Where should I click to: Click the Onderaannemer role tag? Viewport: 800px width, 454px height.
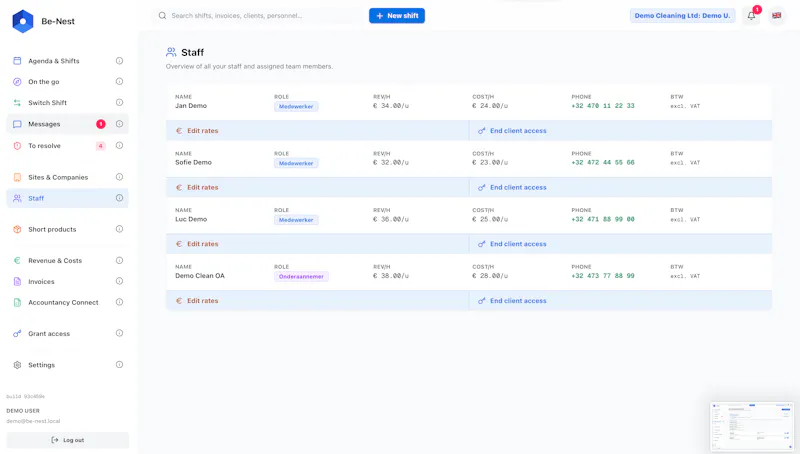point(301,276)
